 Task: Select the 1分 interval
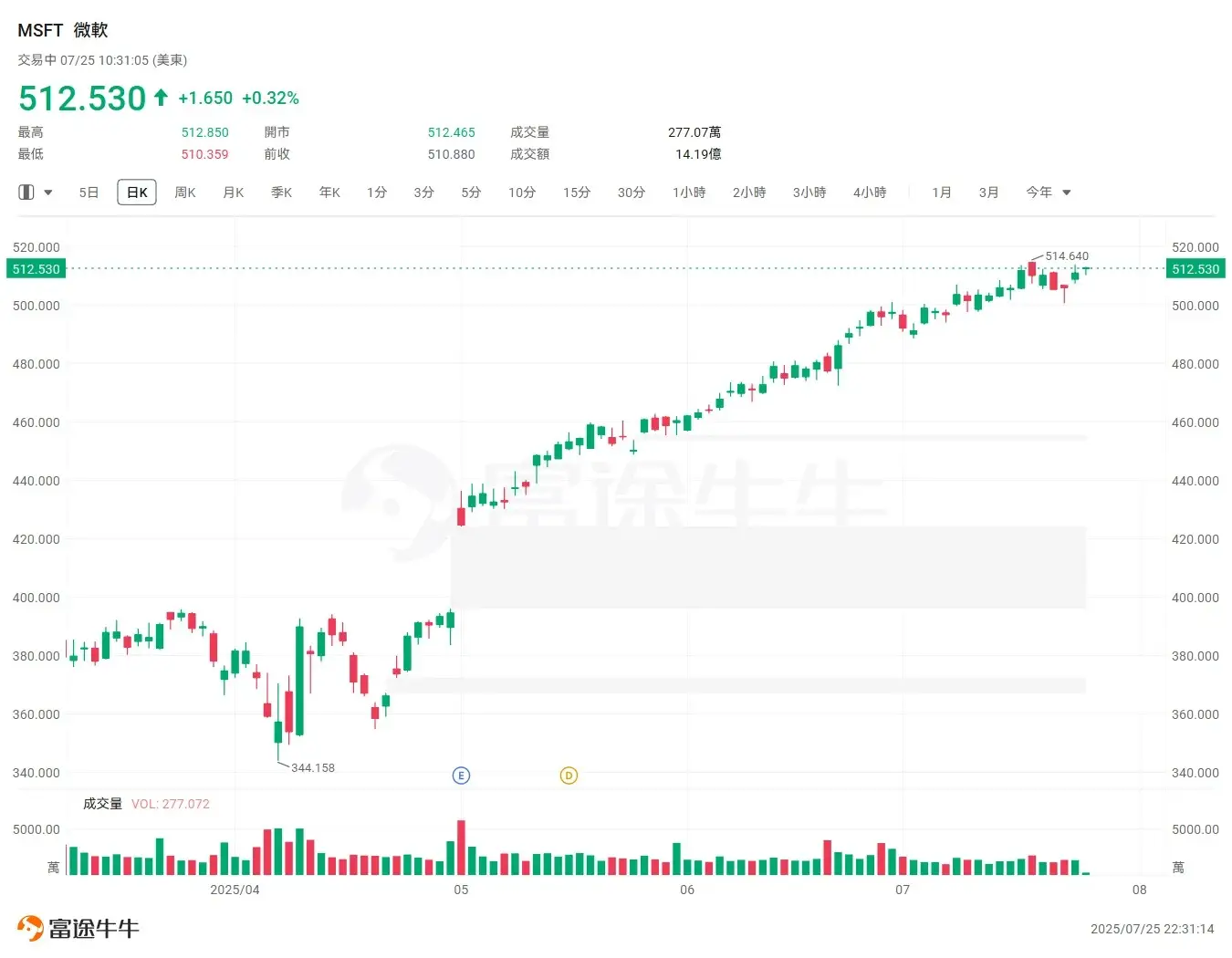(x=377, y=193)
